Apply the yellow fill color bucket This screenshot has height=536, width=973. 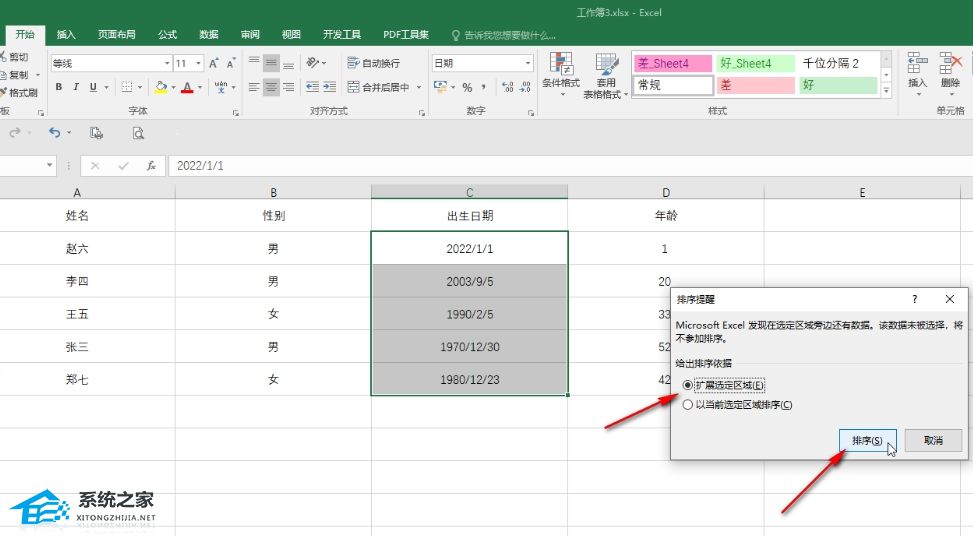(x=161, y=87)
